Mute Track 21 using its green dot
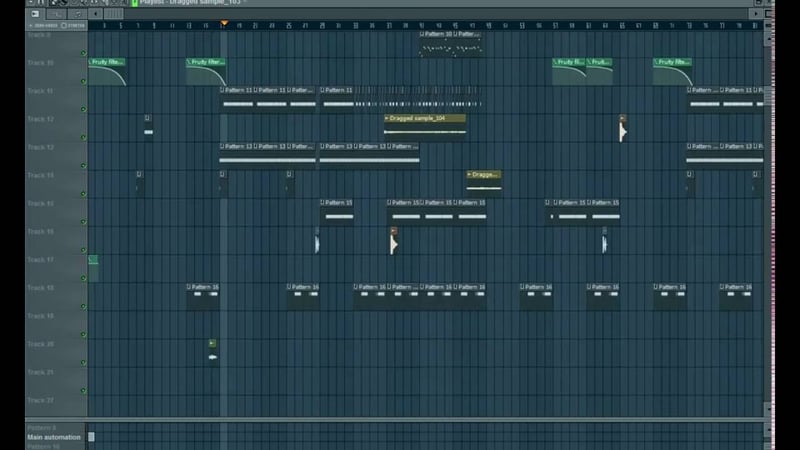This screenshot has height=450, width=800. coord(84,391)
